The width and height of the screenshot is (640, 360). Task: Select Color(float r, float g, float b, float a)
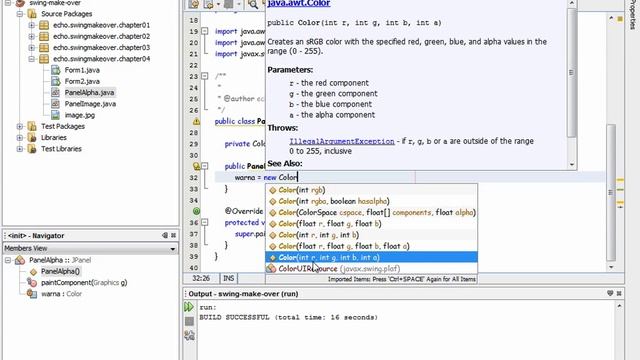click(x=371, y=246)
